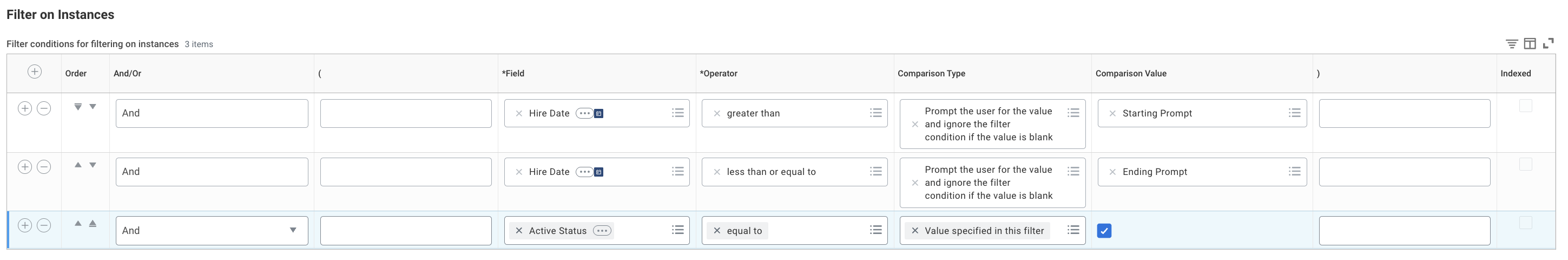The image size is (1568, 260).
Task: Click the And/Or field in the second row
Action: click(x=212, y=172)
